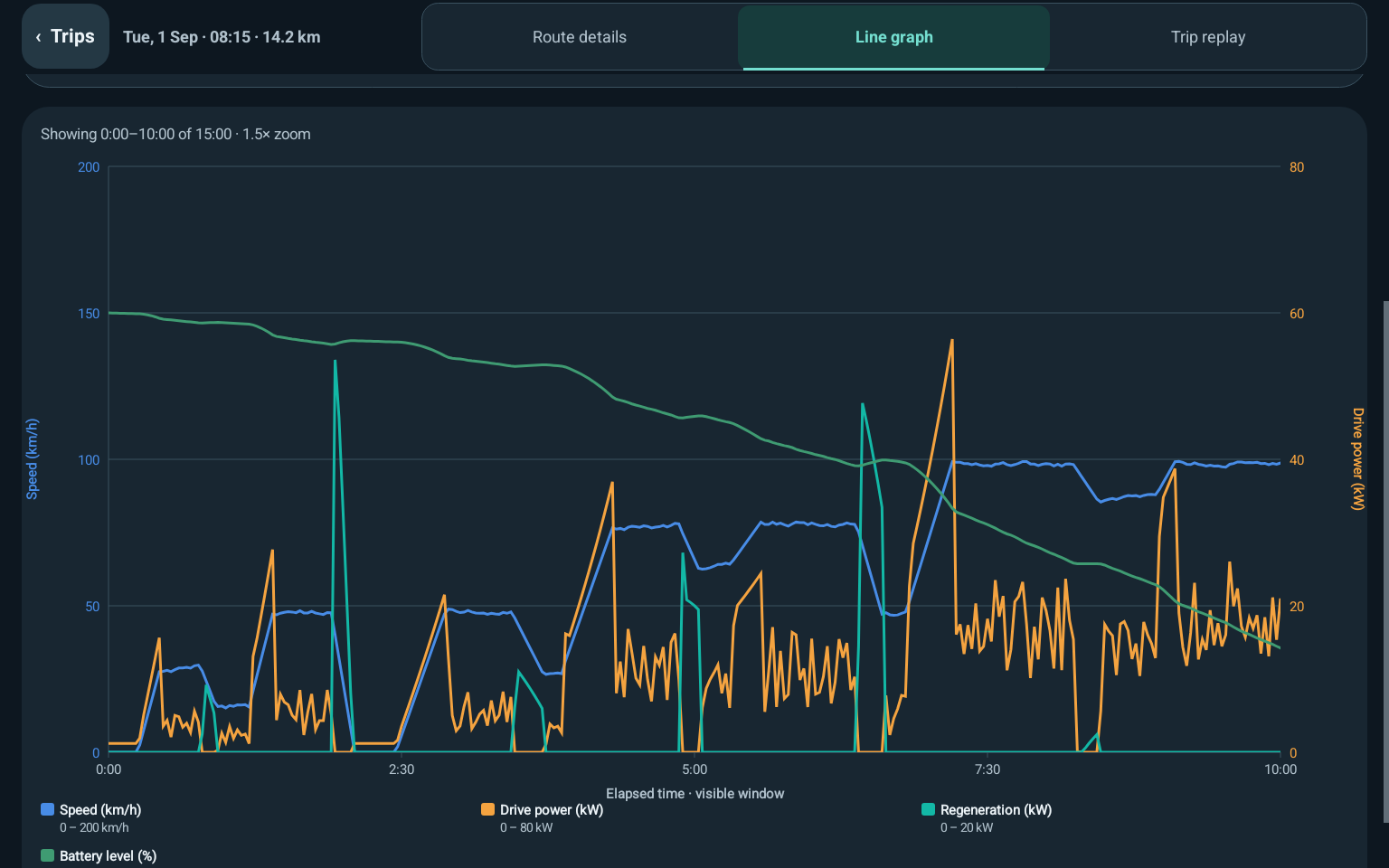Click the '0 – 80 kW' range text
The image size is (1389, 868).
[526, 827]
